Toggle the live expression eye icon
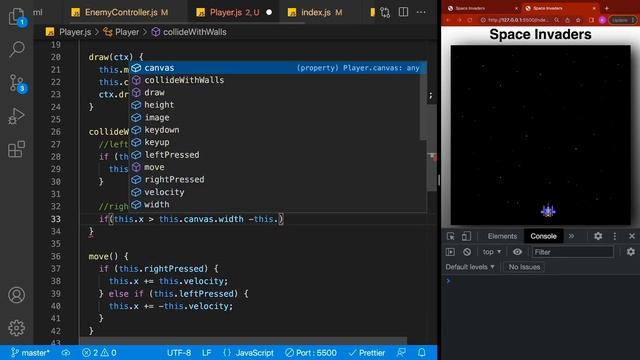This screenshot has width=640, height=360. pos(517,252)
